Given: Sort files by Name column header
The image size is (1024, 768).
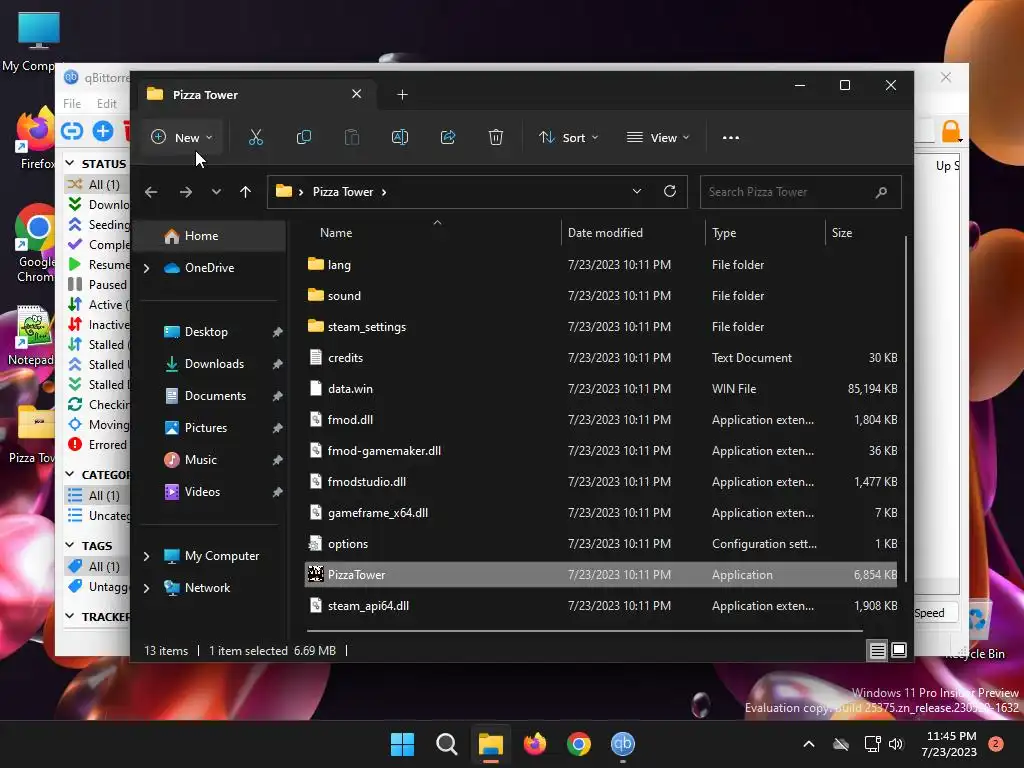Looking at the screenshot, I should 336,233.
